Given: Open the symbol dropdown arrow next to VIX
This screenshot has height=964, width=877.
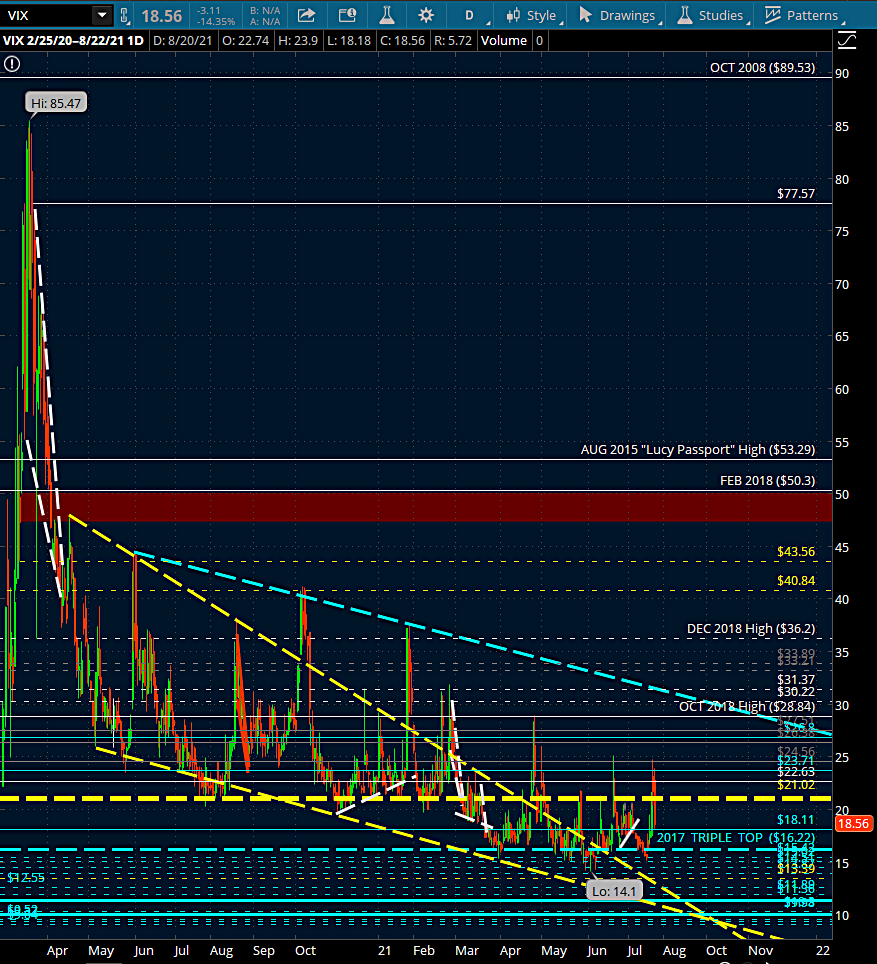Looking at the screenshot, I should point(101,15).
